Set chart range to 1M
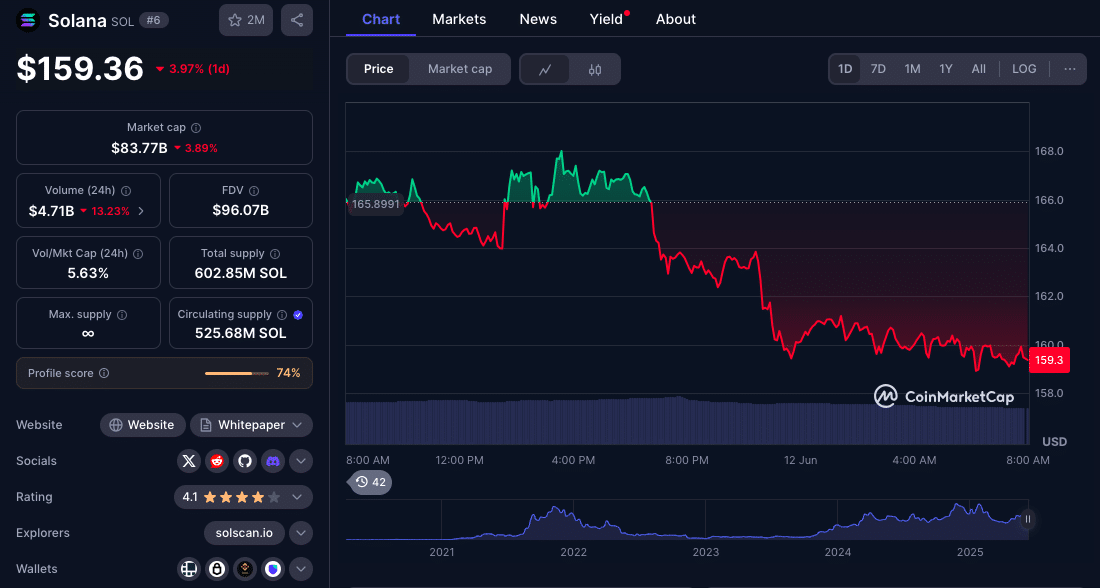 pos(912,69)
